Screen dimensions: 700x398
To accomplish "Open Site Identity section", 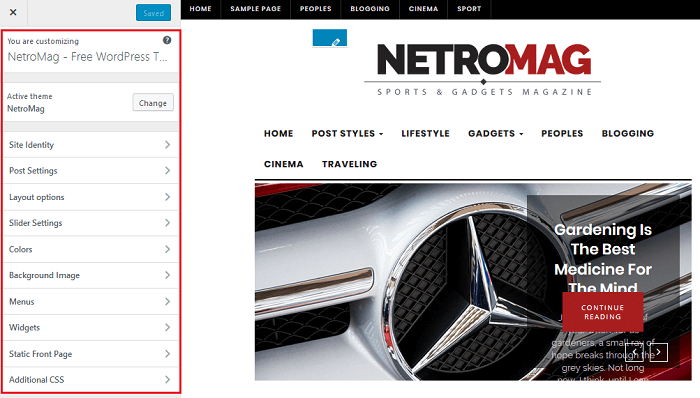I will pos(91,145).
